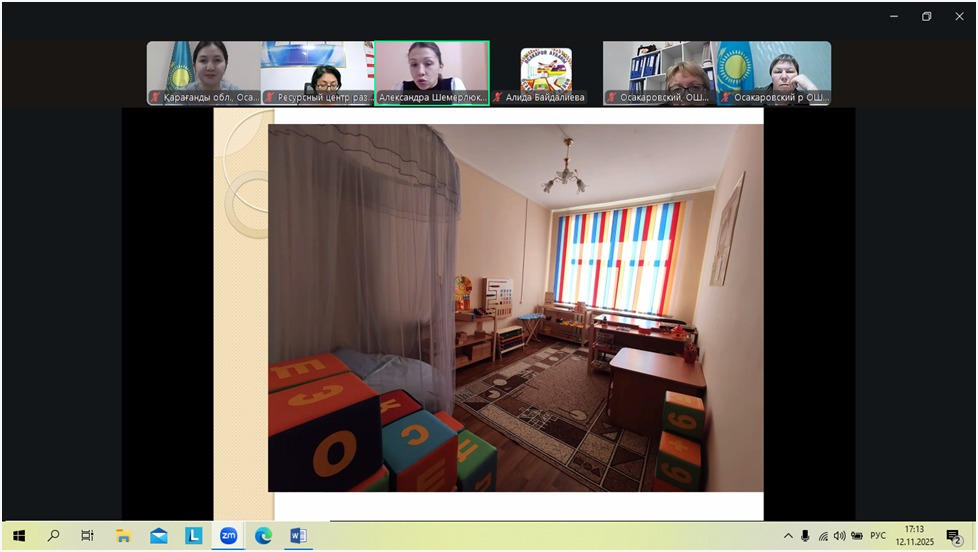Image resolution: width=978 pixels, height=552 pixels.
Task: Select Алида Байдалиева's participant tile
Action: coord(546,72)
